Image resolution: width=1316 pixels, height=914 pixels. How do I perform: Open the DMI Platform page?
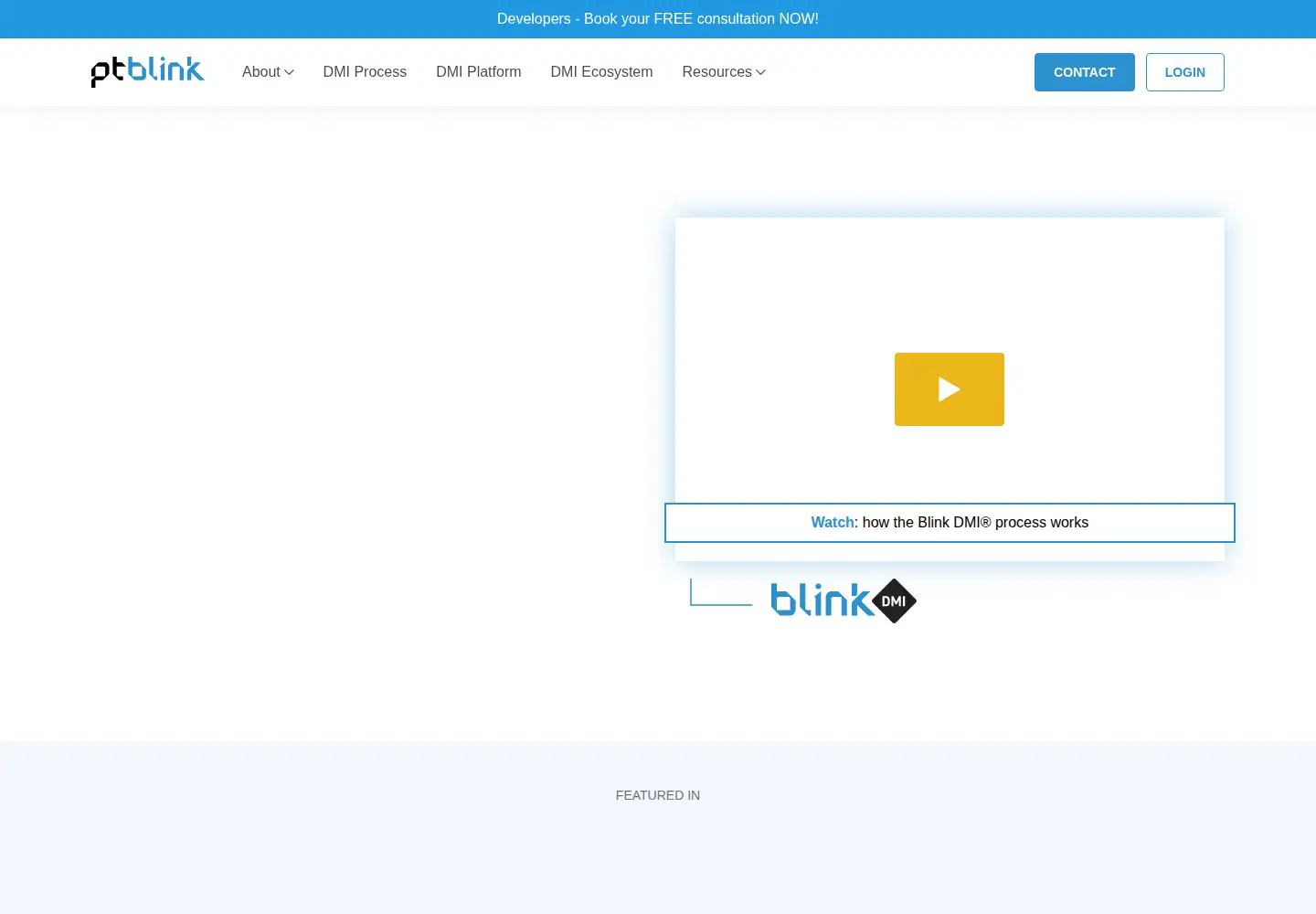pyautogui.click(x=479, y=71)
